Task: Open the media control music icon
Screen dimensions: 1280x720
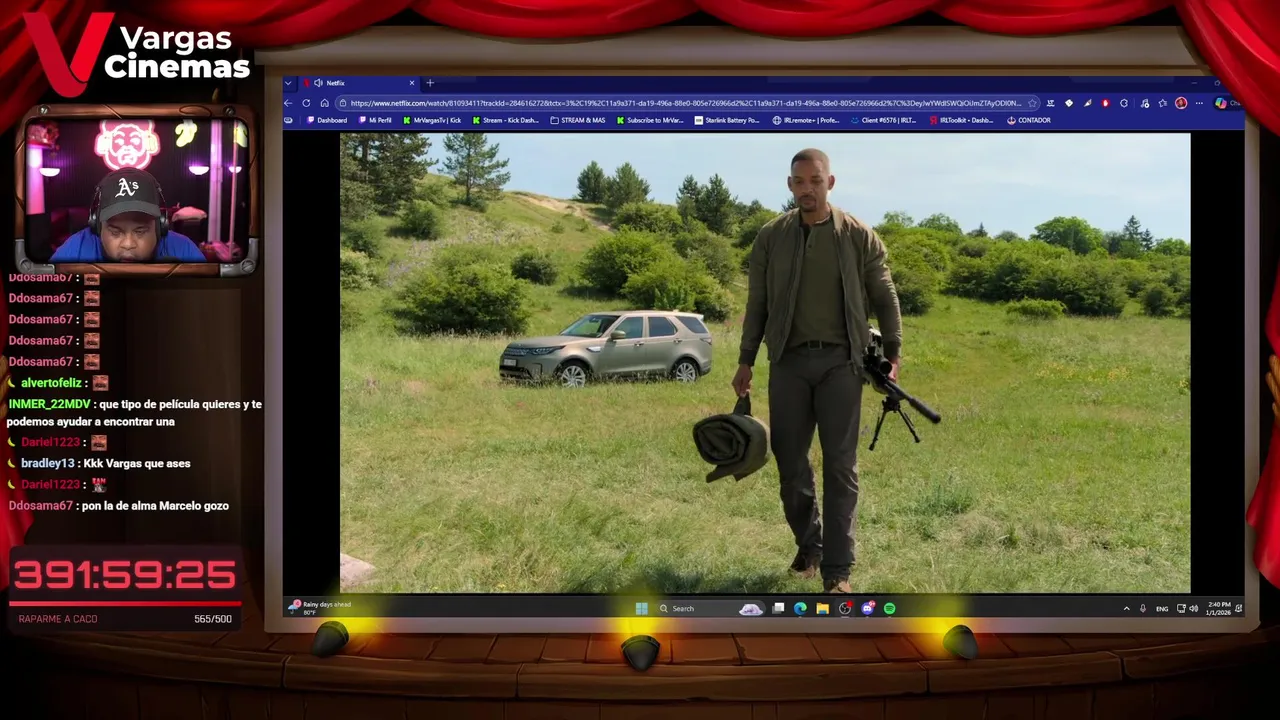Action: pyautogui.click(x=1145, y=103)
